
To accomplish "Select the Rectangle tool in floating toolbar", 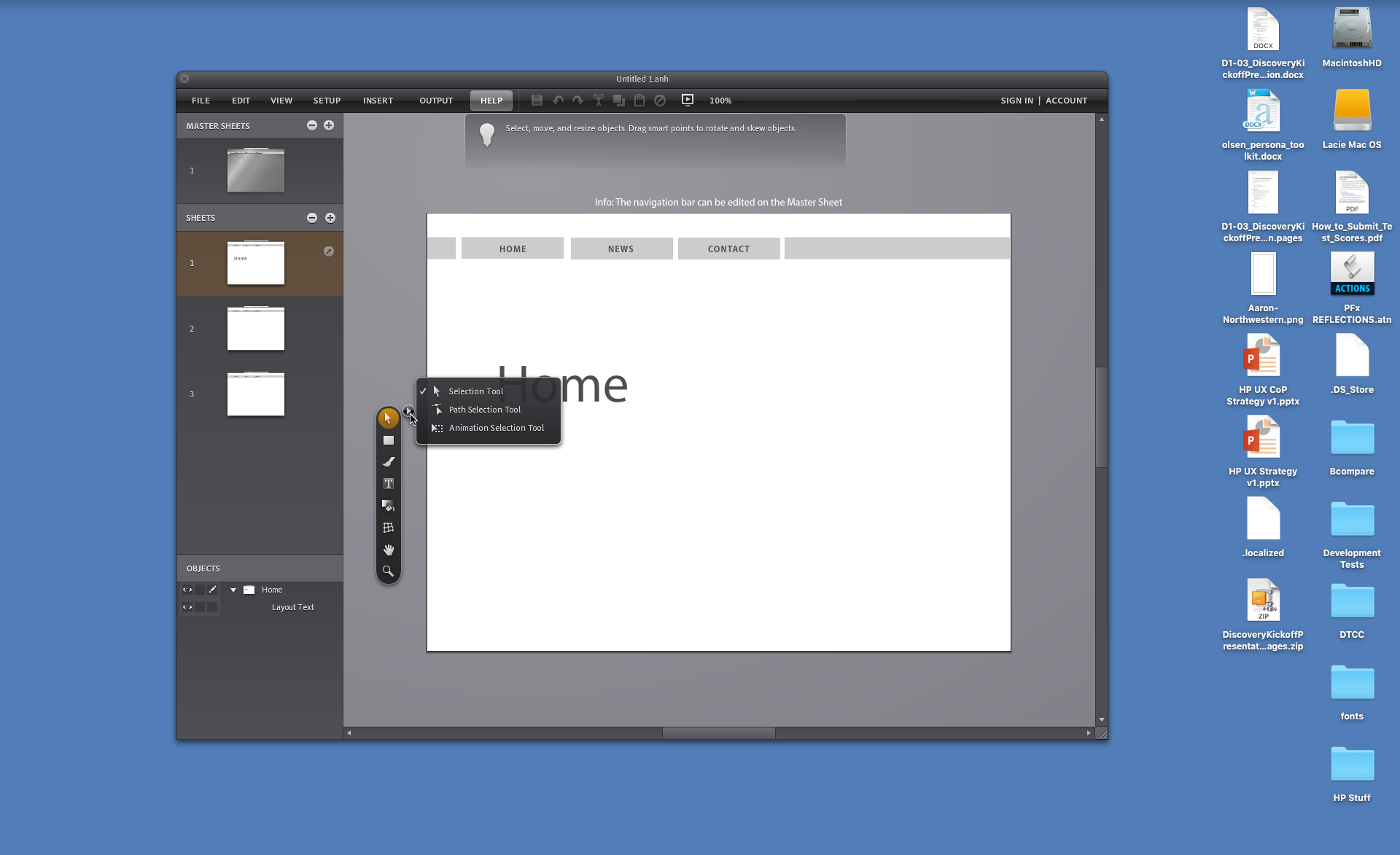I will click(388, 440).
